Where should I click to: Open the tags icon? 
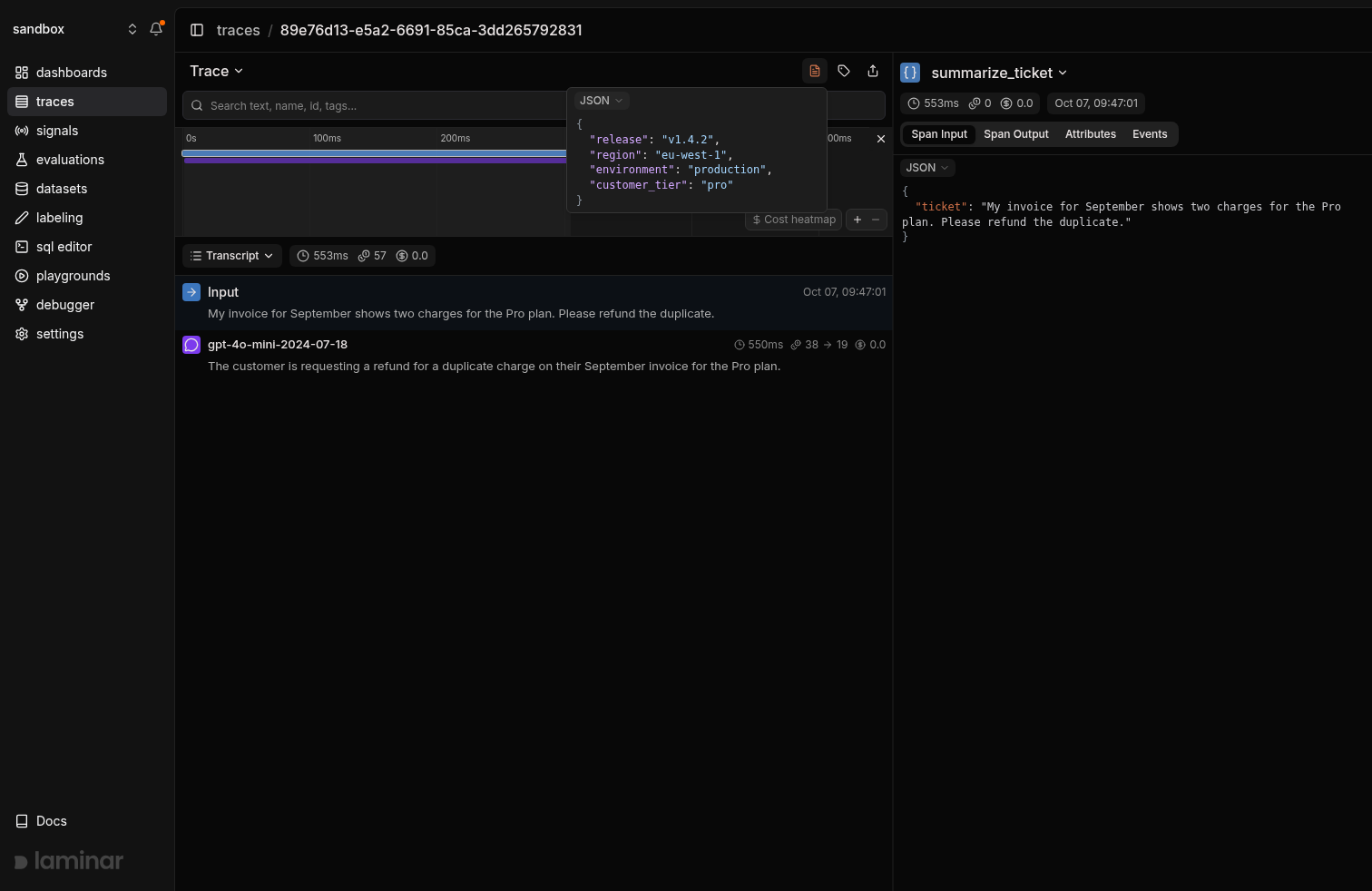pos(844,71)
